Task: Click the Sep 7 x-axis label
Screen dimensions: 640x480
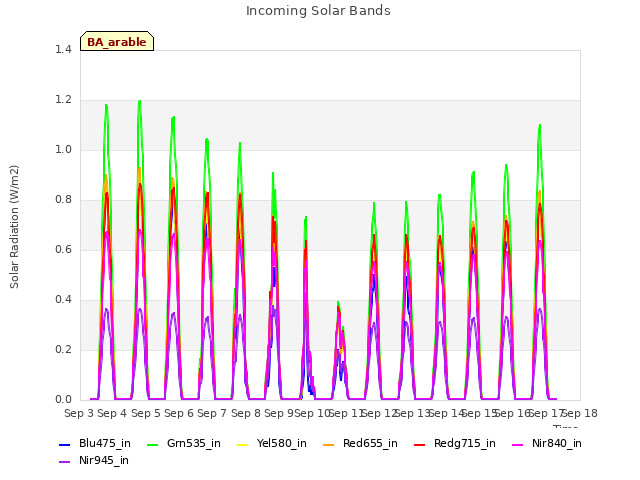Action: 212,413
